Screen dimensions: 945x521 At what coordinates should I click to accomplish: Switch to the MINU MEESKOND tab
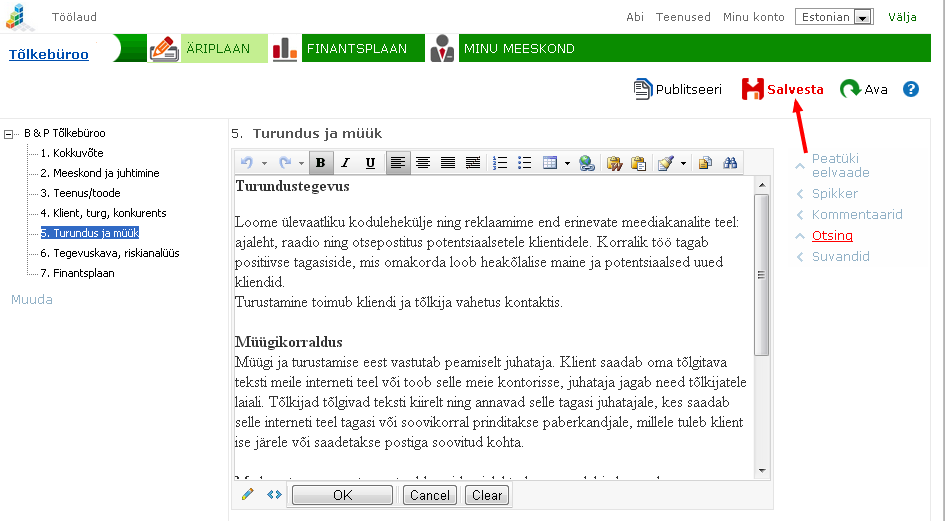pos(694,48)
